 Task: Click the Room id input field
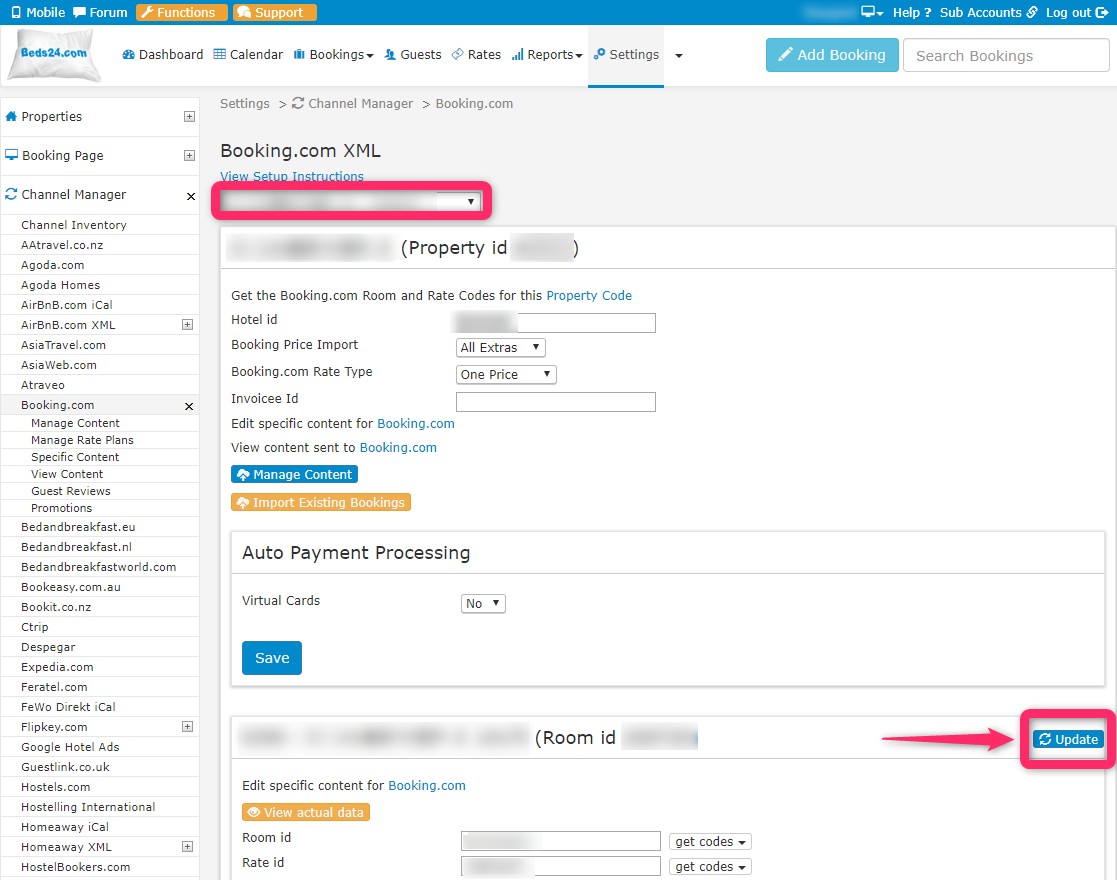click(561, 841)
